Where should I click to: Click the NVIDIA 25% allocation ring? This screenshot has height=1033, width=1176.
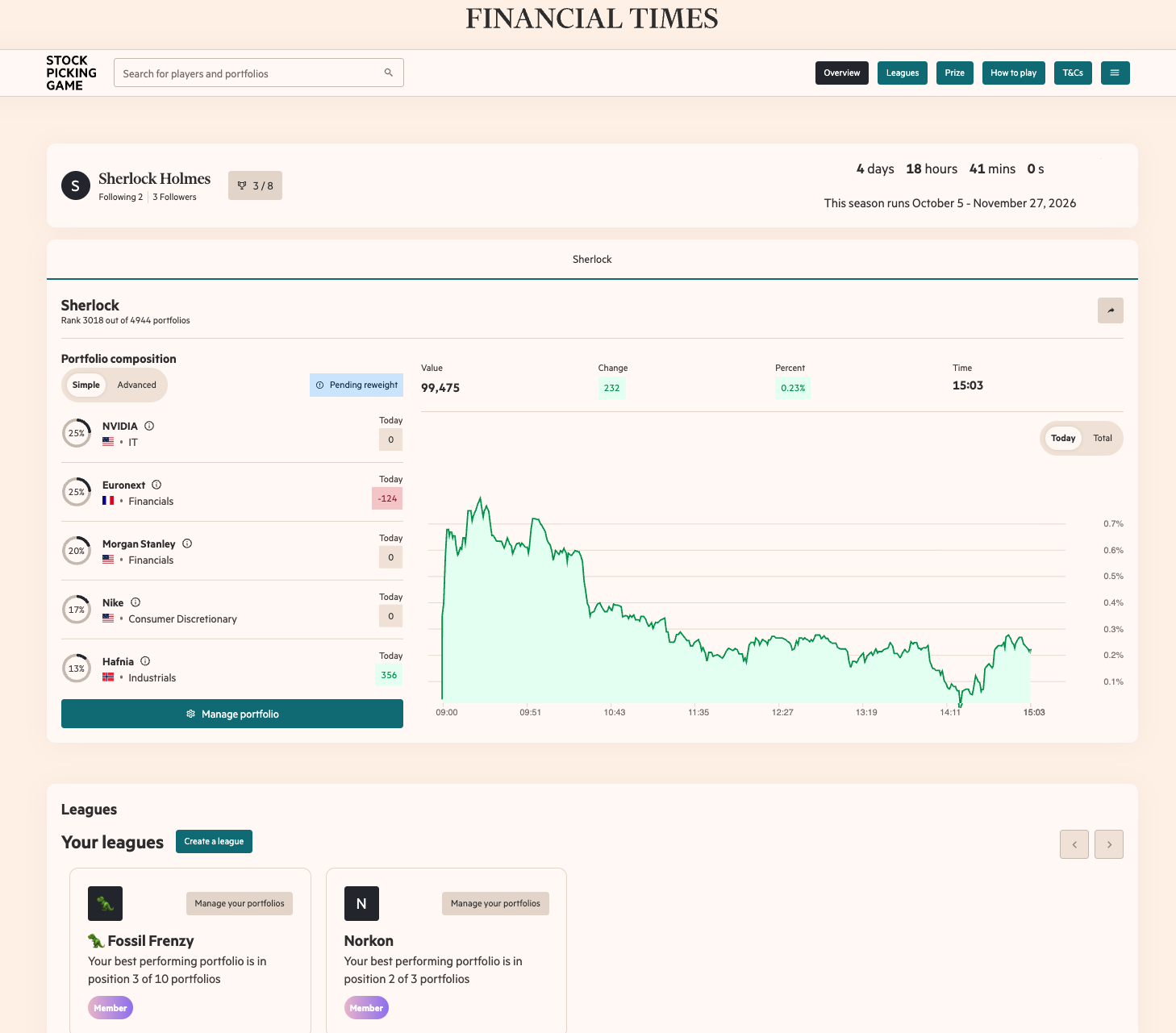(x=77, y=433)
